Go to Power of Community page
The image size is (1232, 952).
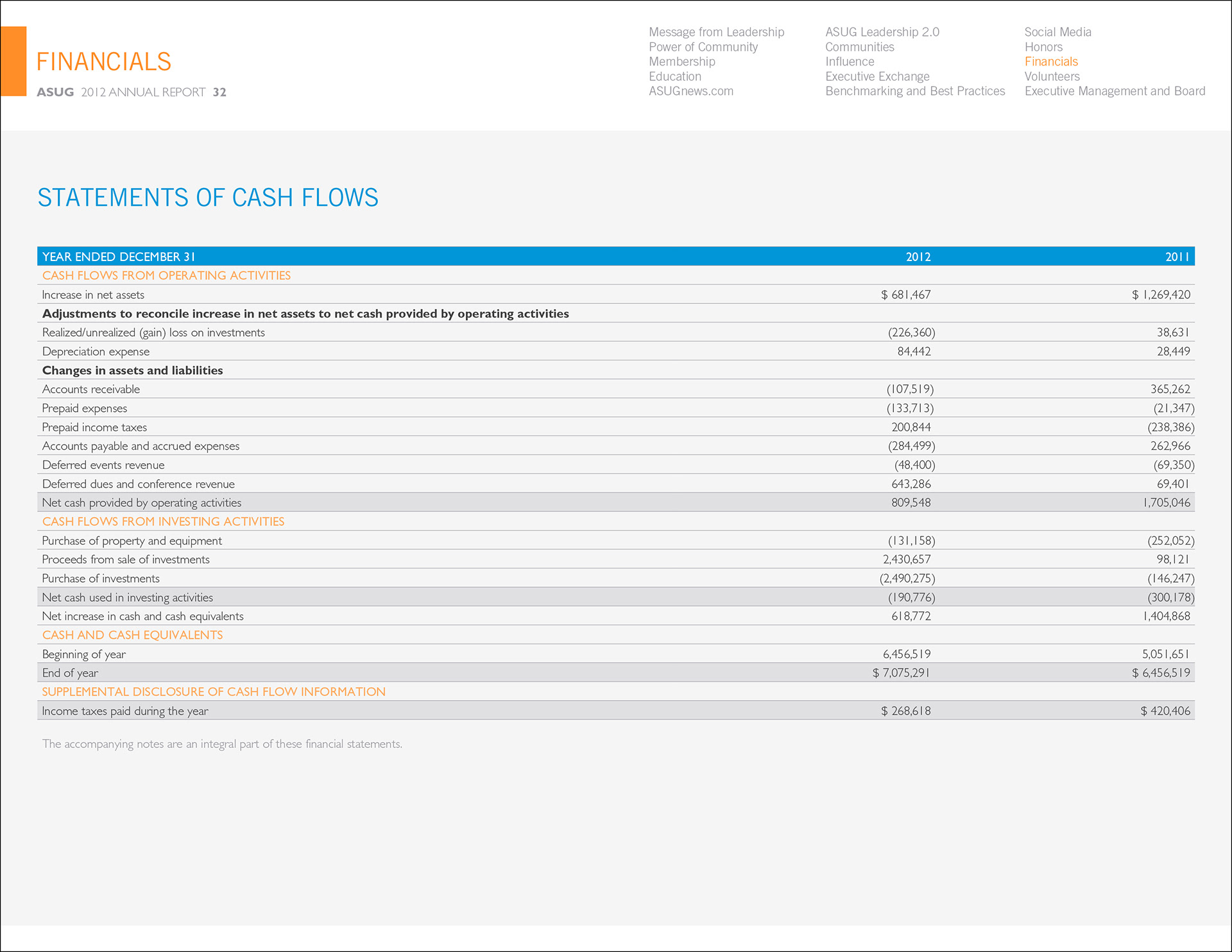[703, 47]
